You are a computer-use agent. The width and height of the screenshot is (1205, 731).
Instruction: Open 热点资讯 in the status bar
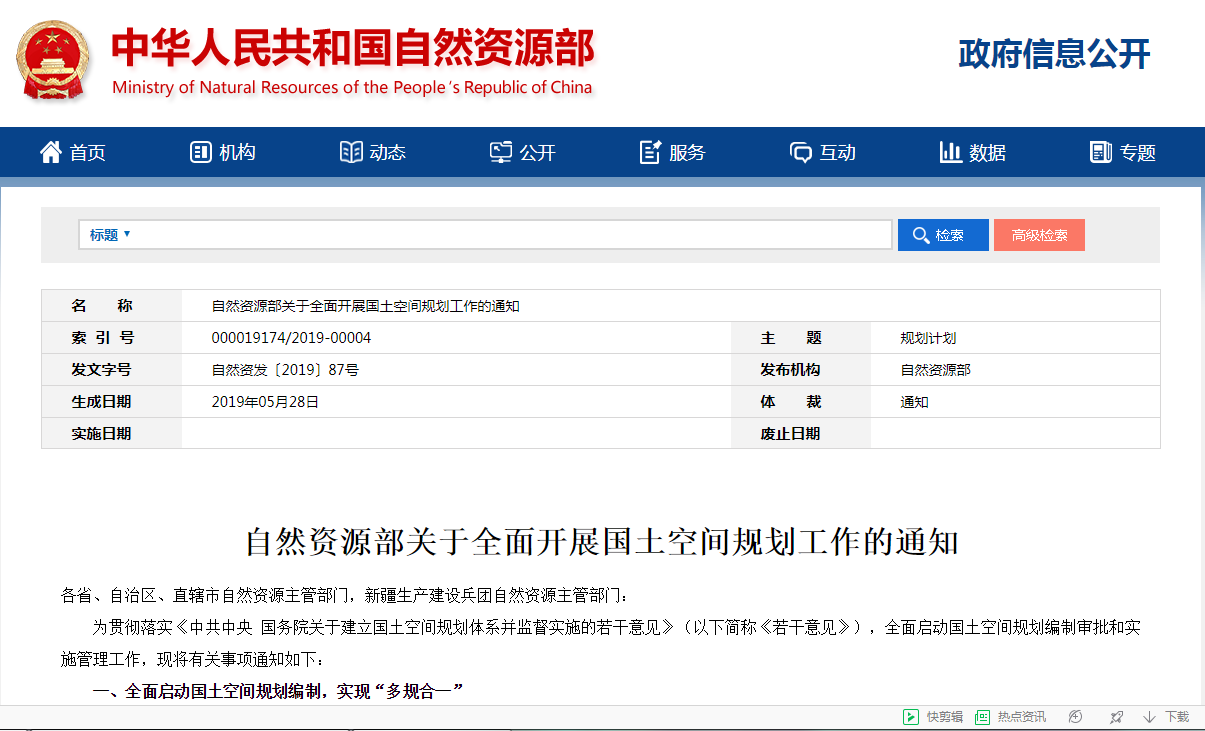coord(1011,717)
